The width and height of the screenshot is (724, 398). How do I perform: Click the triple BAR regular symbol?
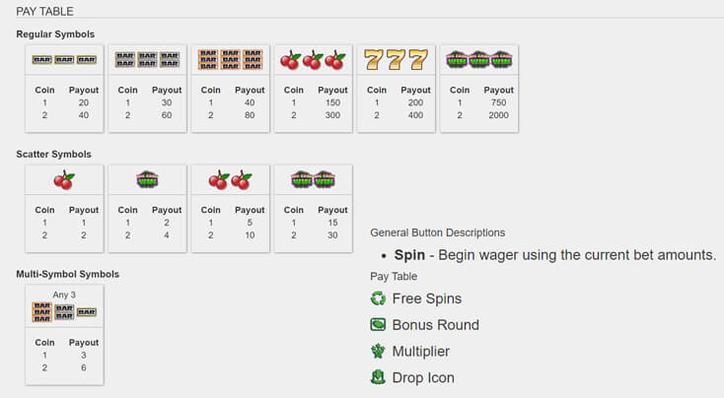230,60
